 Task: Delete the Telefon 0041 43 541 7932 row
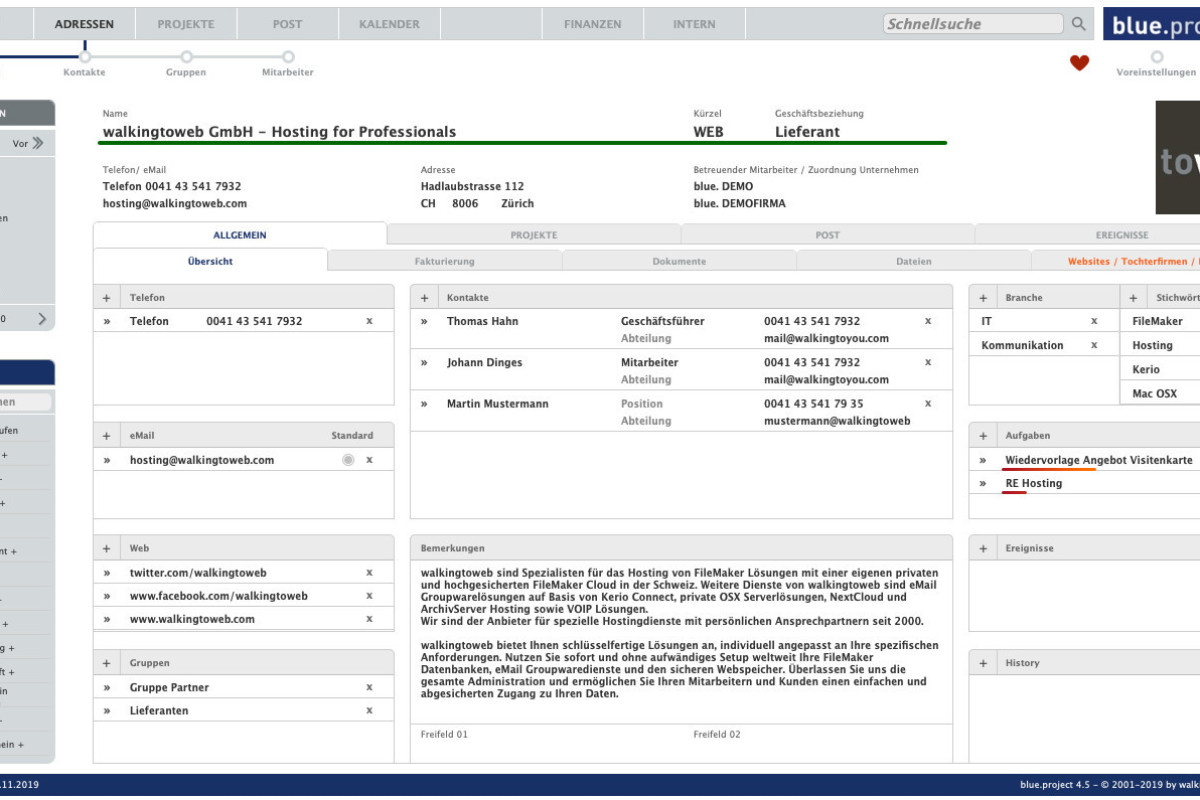coord(369,321)
